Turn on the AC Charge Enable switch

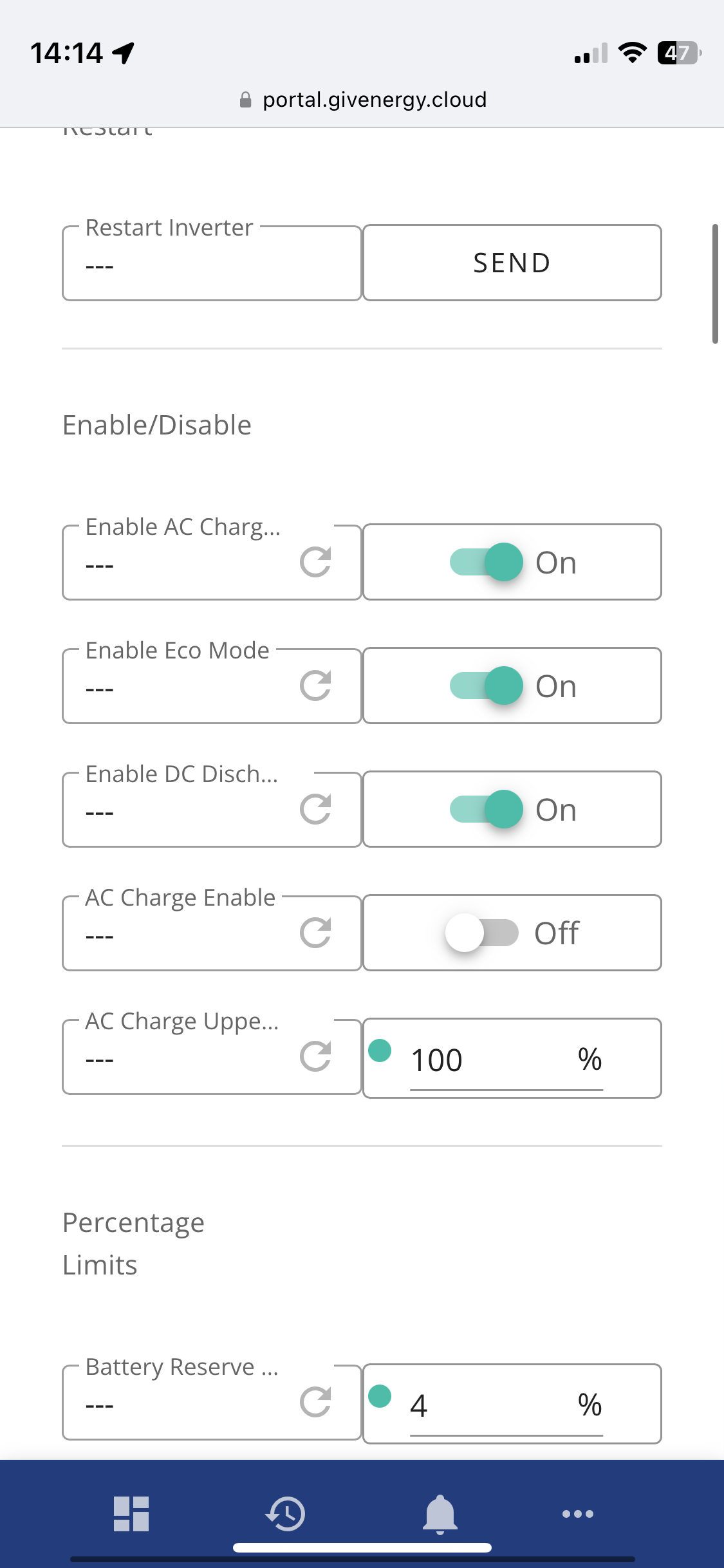click(x=482, y=933)
